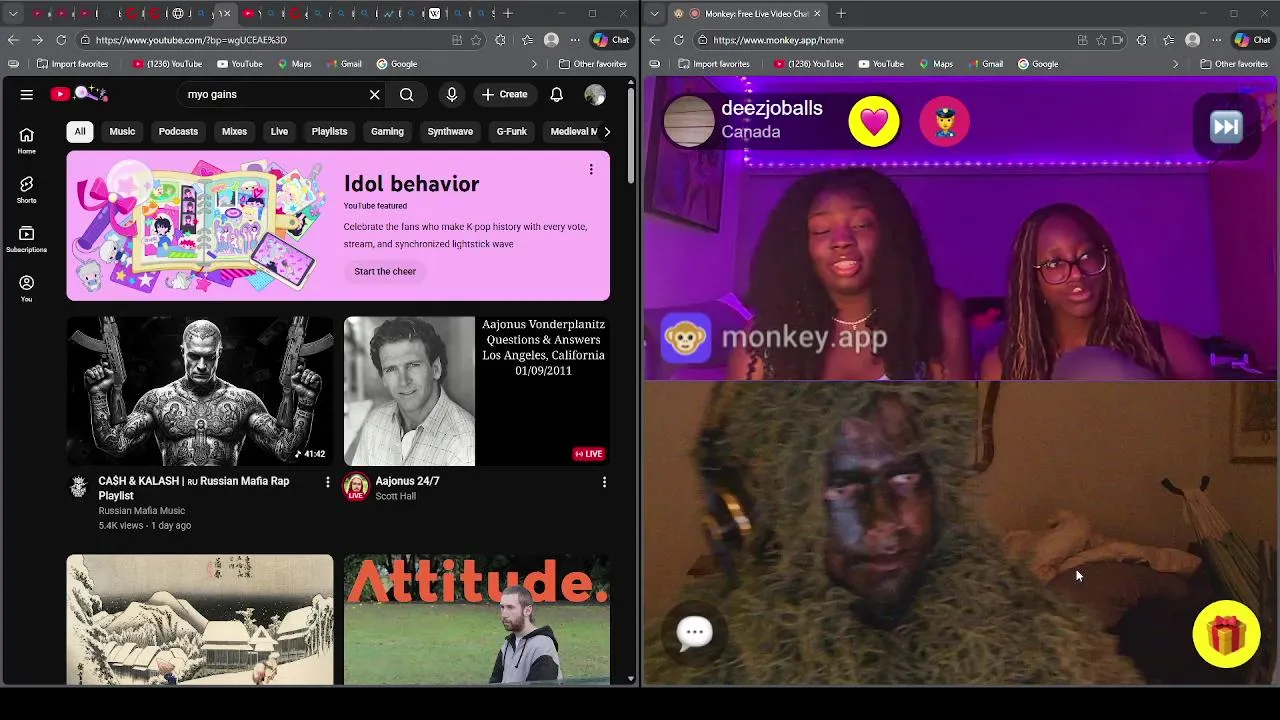Open Import favorites in Monkey window
The image size is (1280, 720).
click(x=713, y=64)
